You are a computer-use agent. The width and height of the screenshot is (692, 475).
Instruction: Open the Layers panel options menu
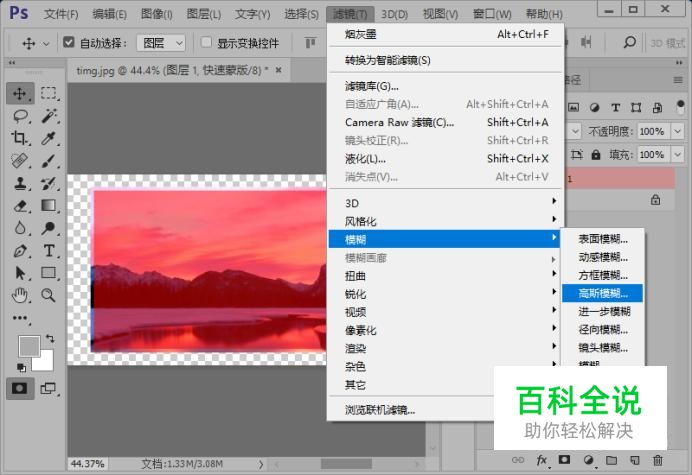(678, 80)
